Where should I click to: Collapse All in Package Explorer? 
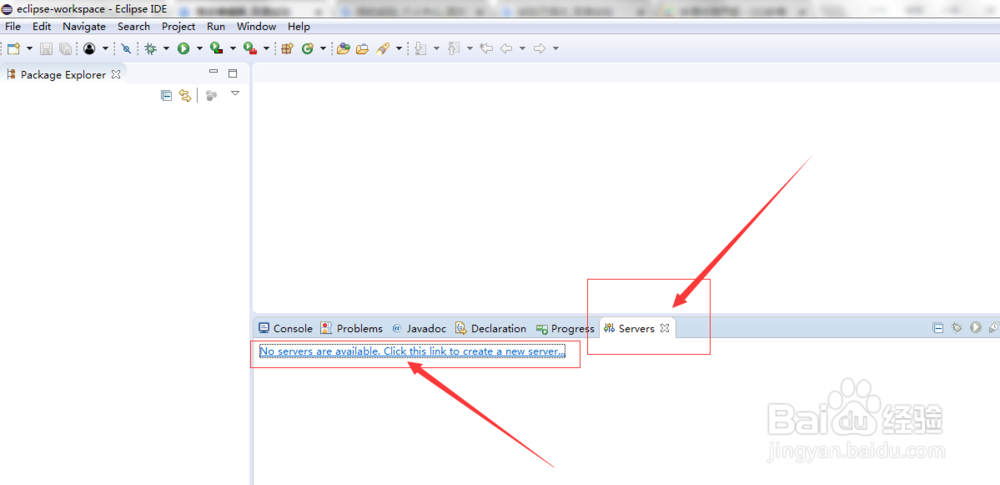click(x=166, y=96)
